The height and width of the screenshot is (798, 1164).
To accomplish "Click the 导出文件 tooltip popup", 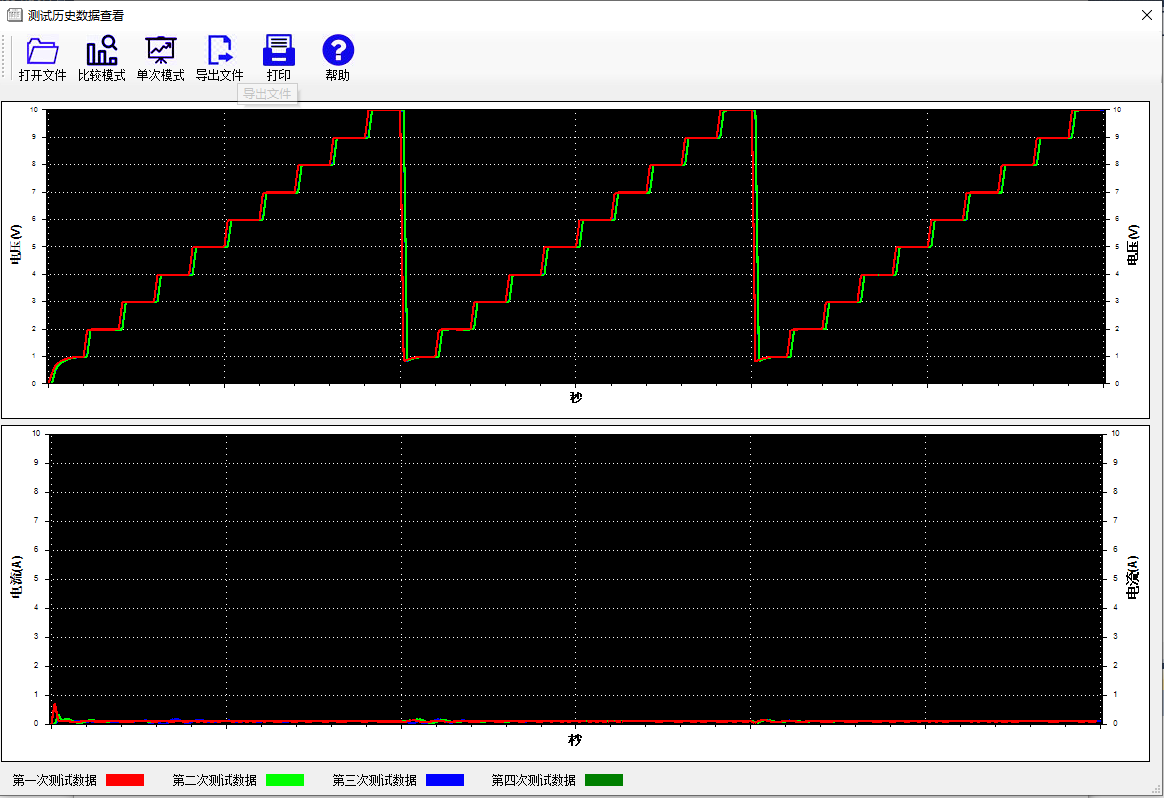I will click(x=267, y=94).
